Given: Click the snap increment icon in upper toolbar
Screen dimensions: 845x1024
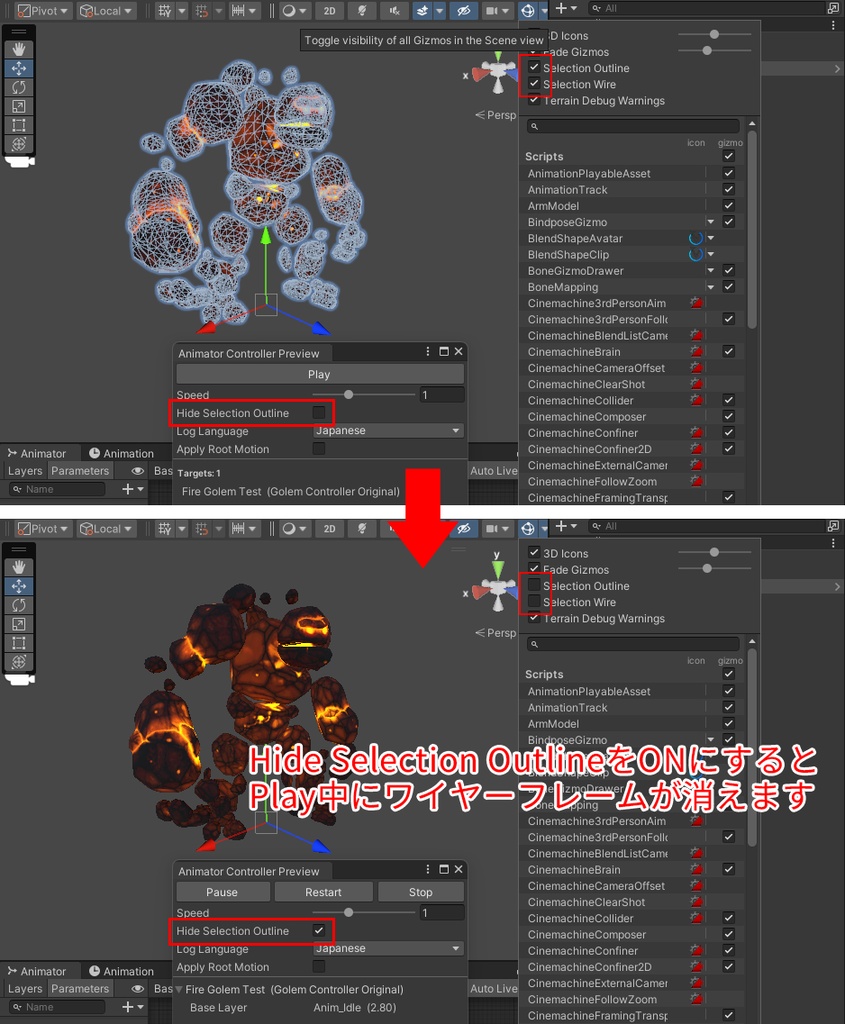Looking at the screenshot, I should click(202, 11).
